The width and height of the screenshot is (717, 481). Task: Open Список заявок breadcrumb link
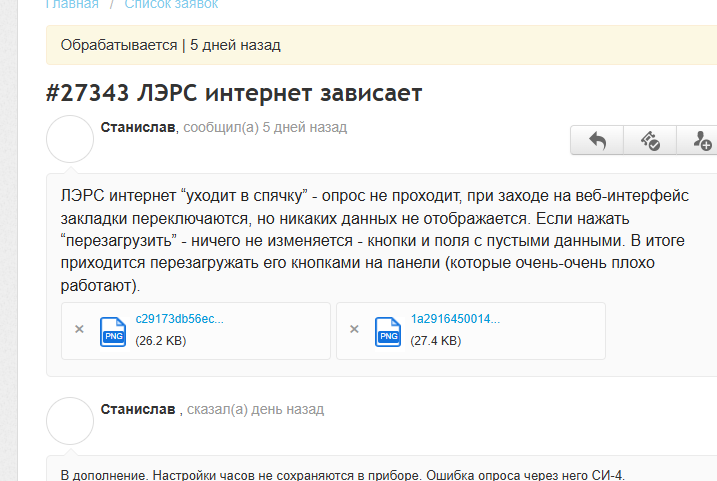pos(171,5)
